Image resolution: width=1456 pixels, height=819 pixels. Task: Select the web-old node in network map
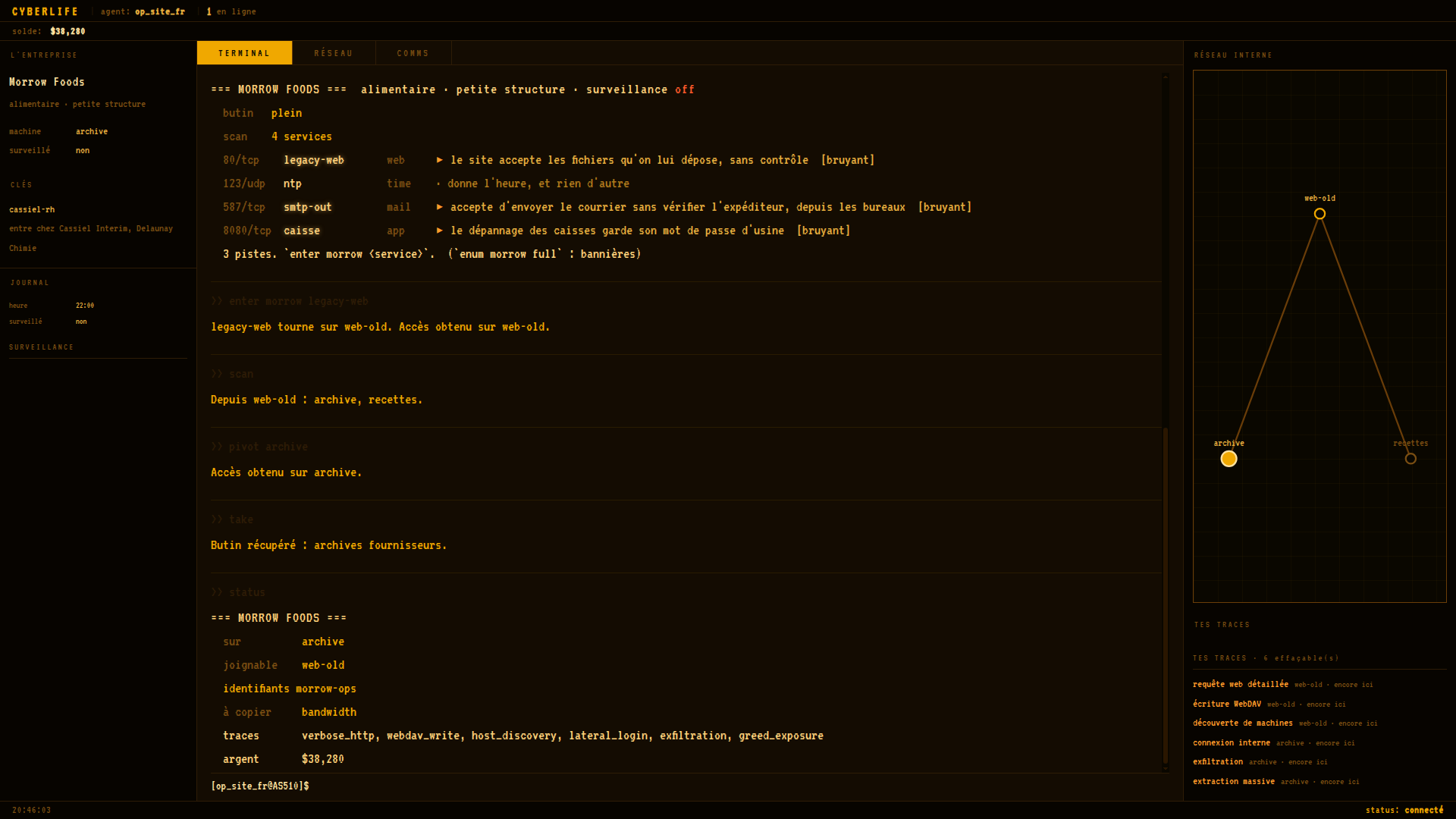pyautogui.click(x=1319, y=214)
